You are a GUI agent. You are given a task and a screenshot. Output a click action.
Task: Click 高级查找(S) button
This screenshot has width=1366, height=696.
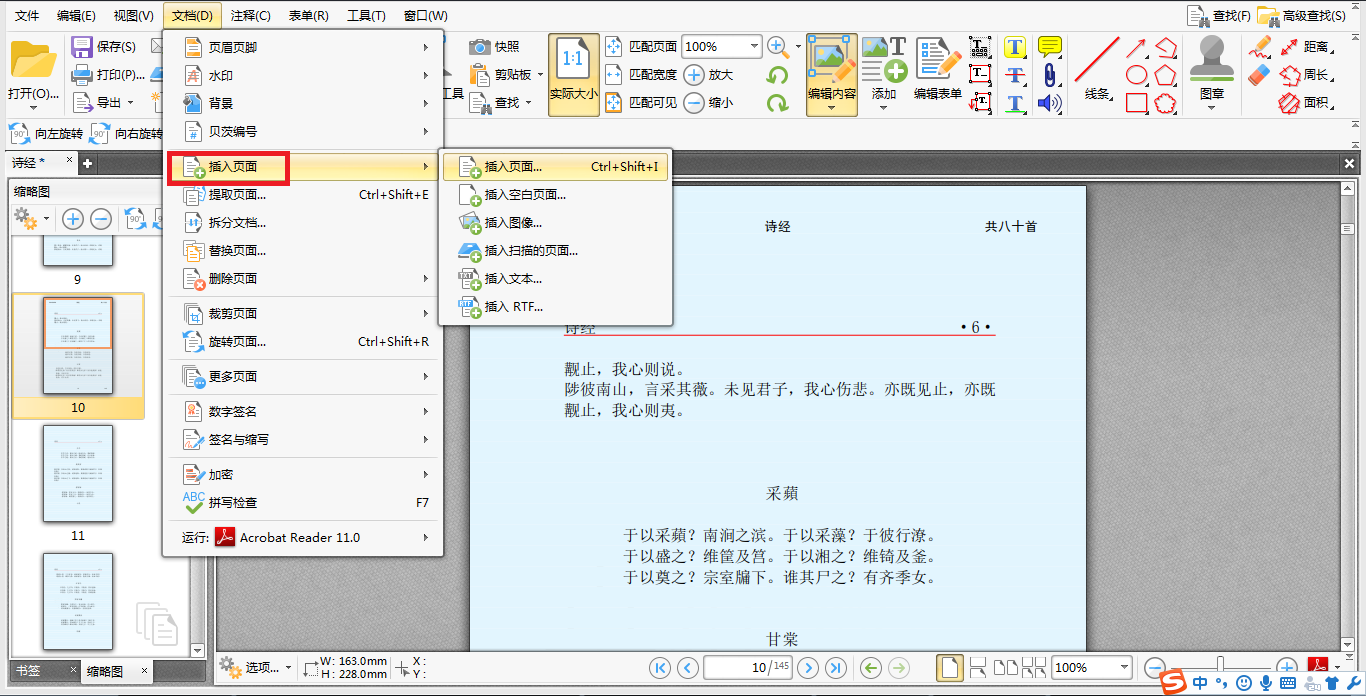pyautogui.click(x=1302, y=16)
